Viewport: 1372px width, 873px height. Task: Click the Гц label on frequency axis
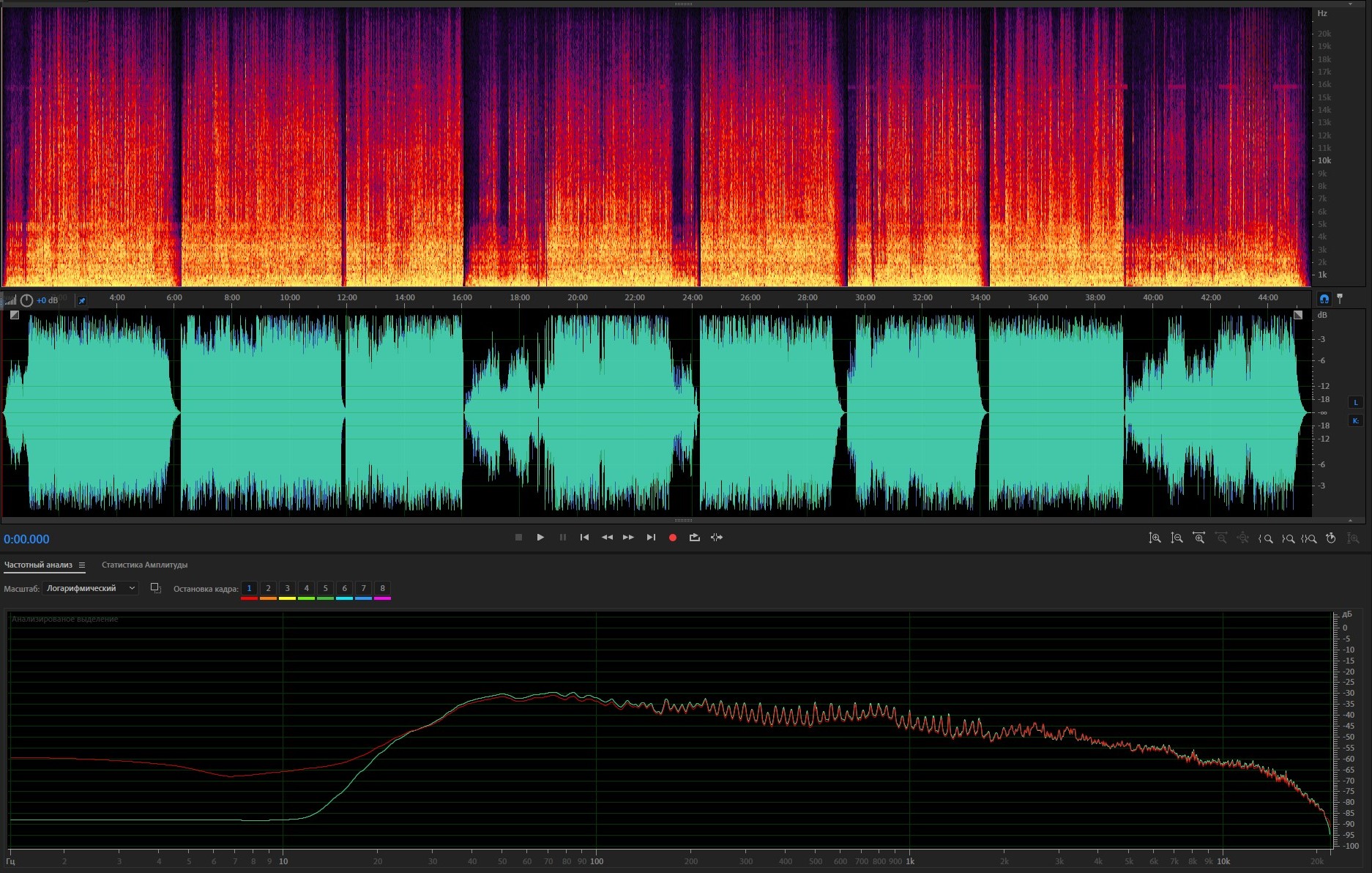pos(11,861)
